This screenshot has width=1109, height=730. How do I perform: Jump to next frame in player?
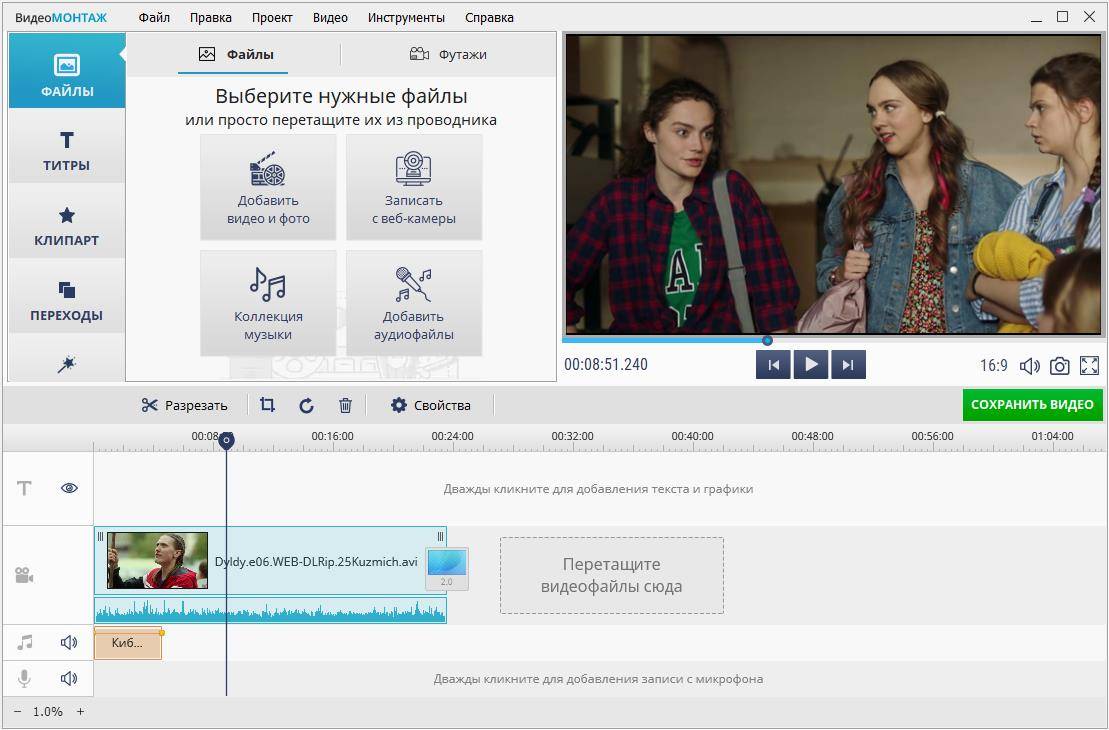tap(848, 365)
